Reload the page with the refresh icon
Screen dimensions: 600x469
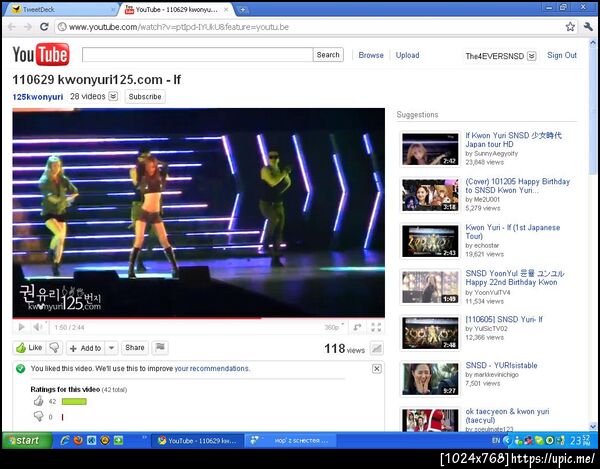[44, 27]
